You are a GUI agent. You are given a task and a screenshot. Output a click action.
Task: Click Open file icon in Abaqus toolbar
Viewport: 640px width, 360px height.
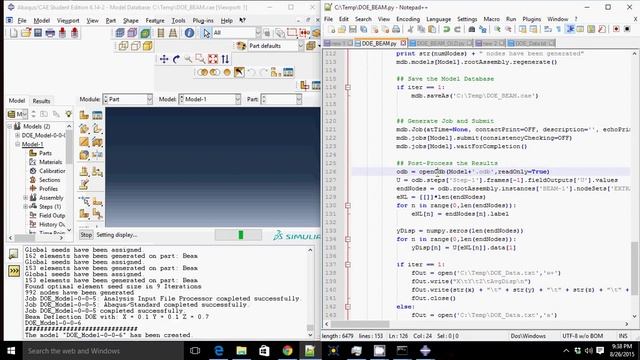[x=26, y=33]
